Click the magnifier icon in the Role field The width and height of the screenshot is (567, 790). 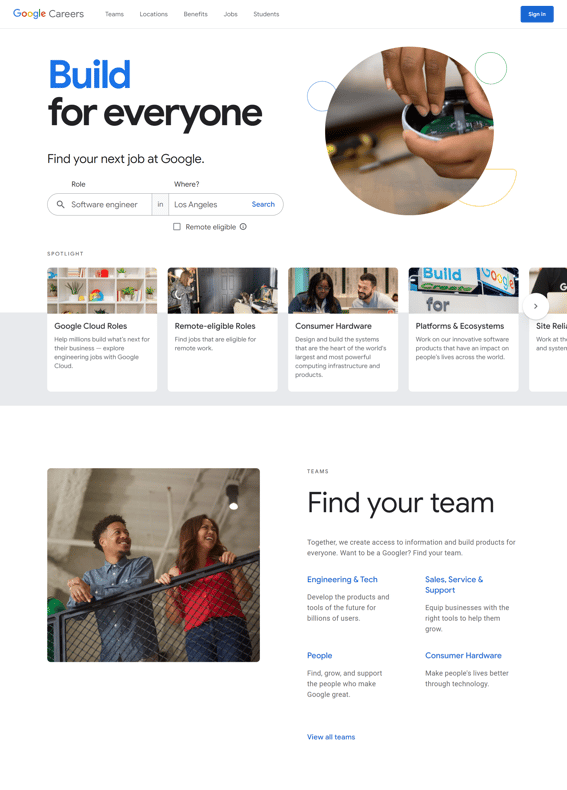pyautogui.click(x=60, y=205)
